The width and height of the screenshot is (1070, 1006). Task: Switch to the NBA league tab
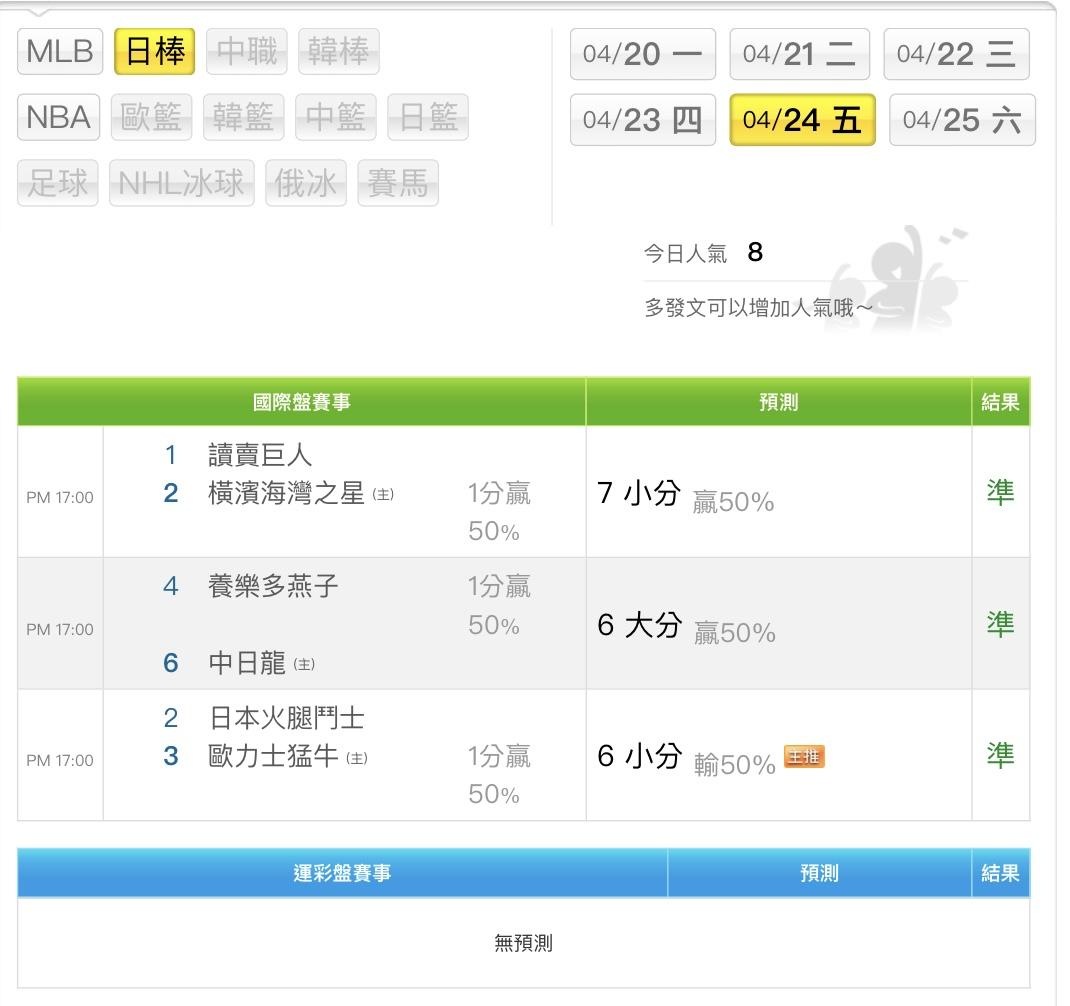pos(58,118)
